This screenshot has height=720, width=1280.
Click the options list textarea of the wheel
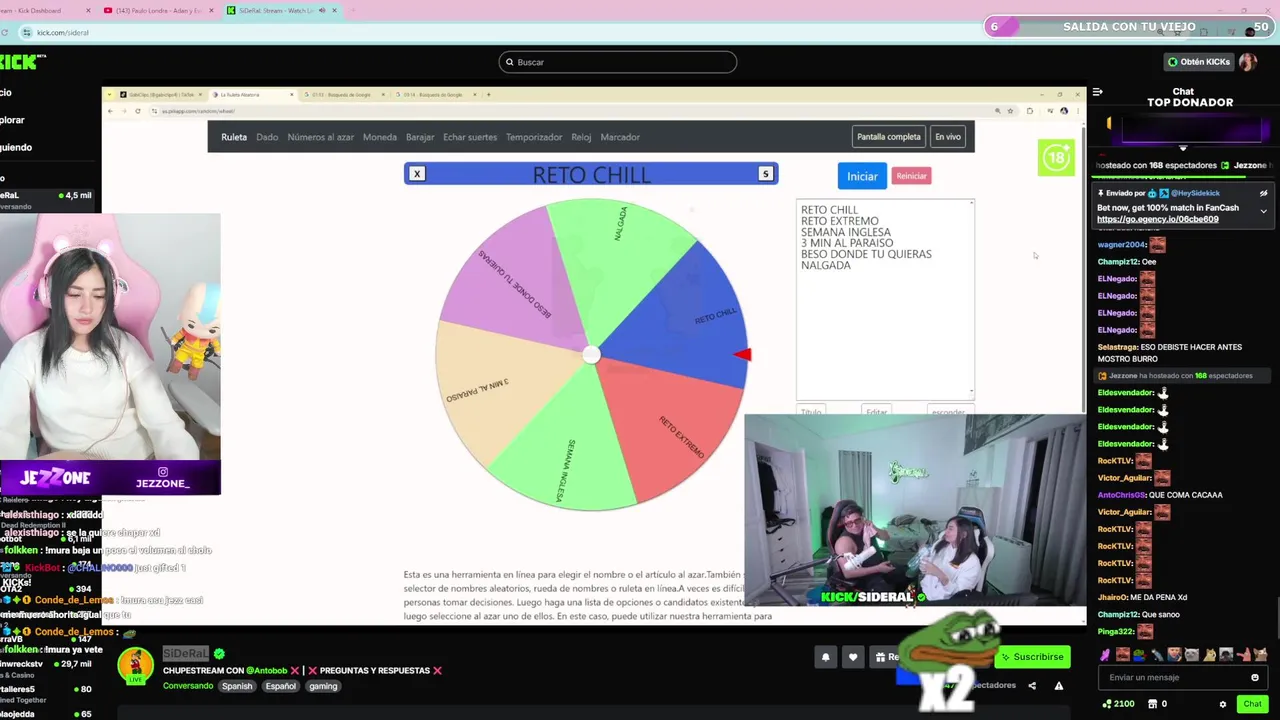[885, 299]
